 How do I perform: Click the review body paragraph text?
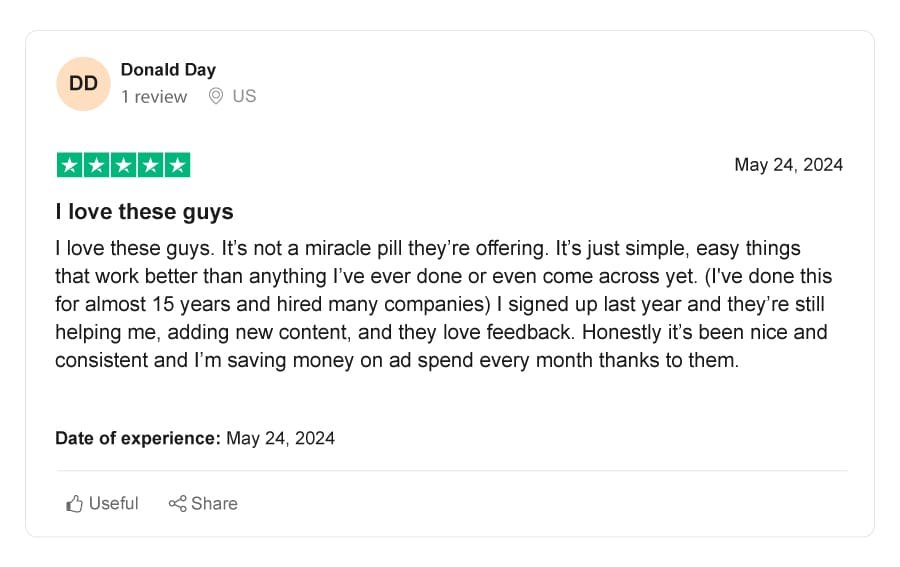click(443, 304)
